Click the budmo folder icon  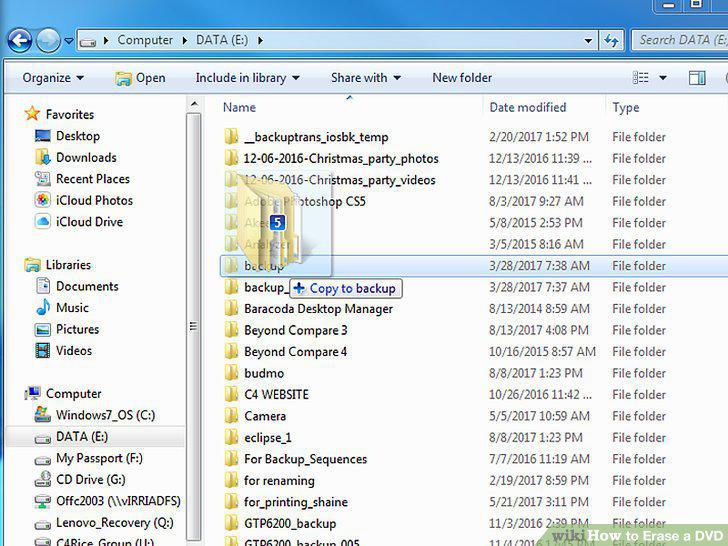pos(231,373)
